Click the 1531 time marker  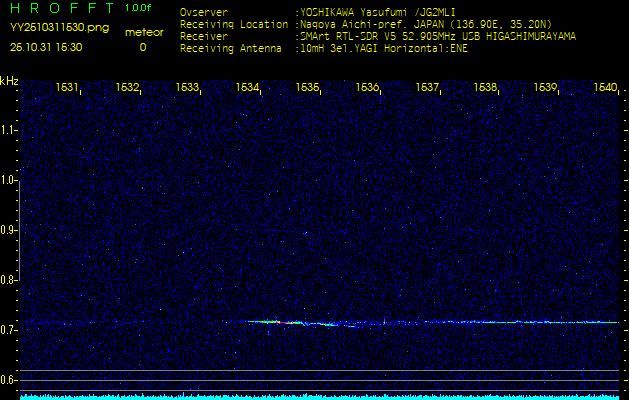coord(67,88)
